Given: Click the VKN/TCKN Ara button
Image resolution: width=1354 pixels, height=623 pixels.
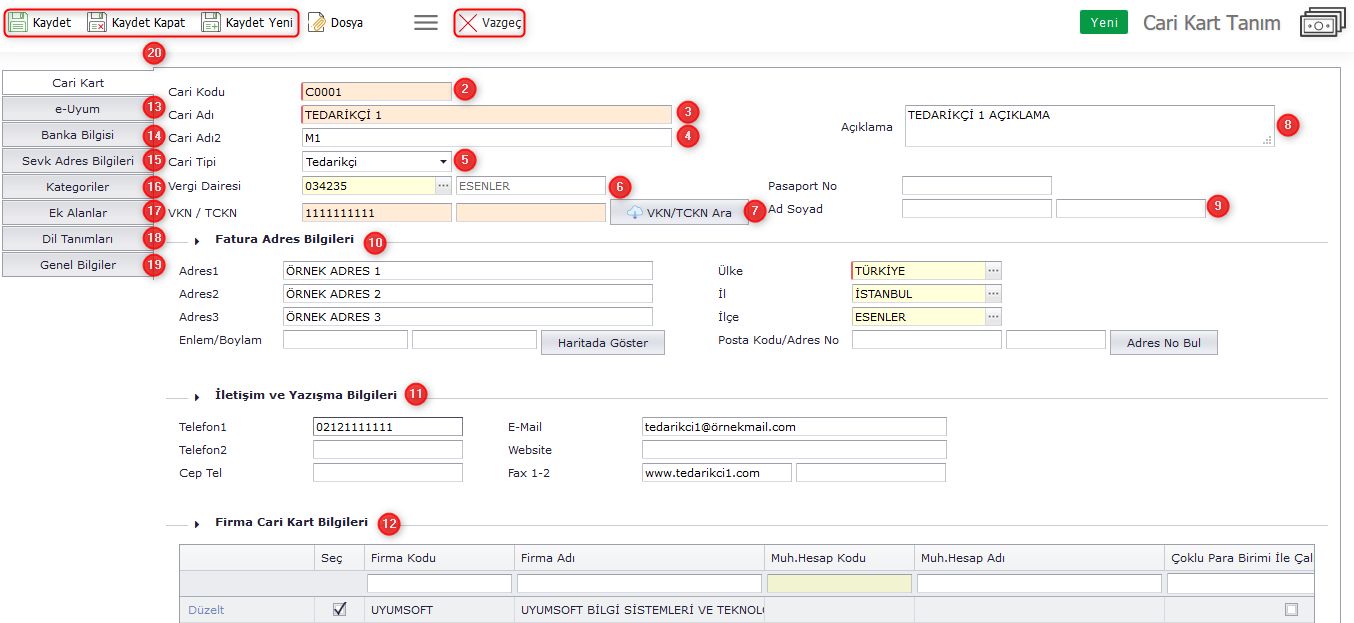Looking at the screenshot, I should click(679, 212).
